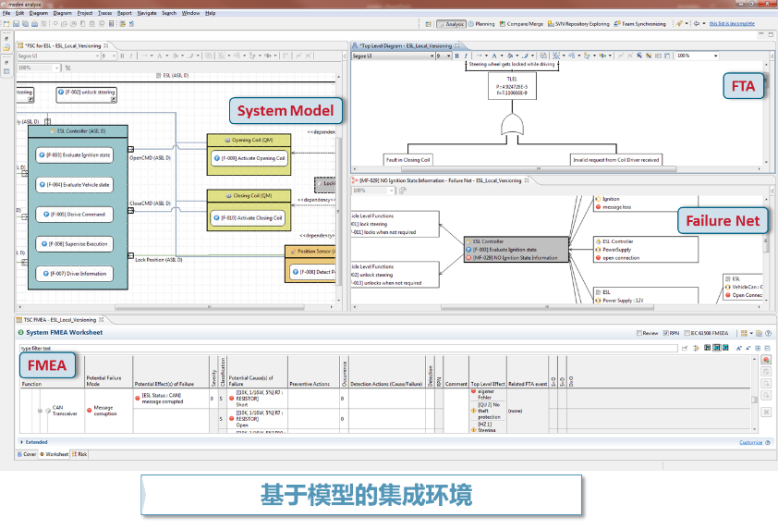Click inside the type filter text field
This screenshot has height=530, width=778.
pos(348,348)
